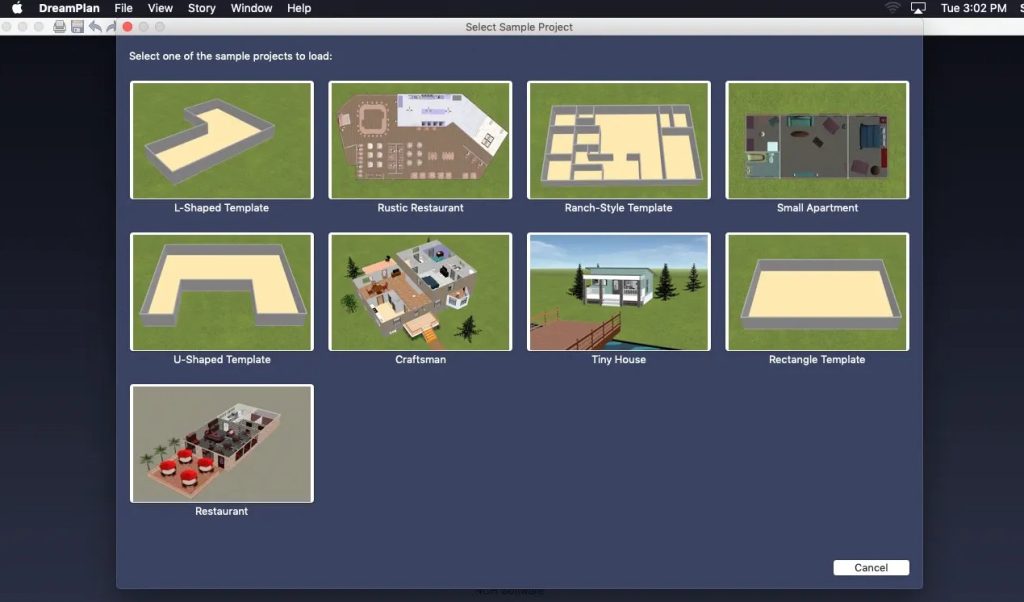Load the Tiny House sample project

618,291
